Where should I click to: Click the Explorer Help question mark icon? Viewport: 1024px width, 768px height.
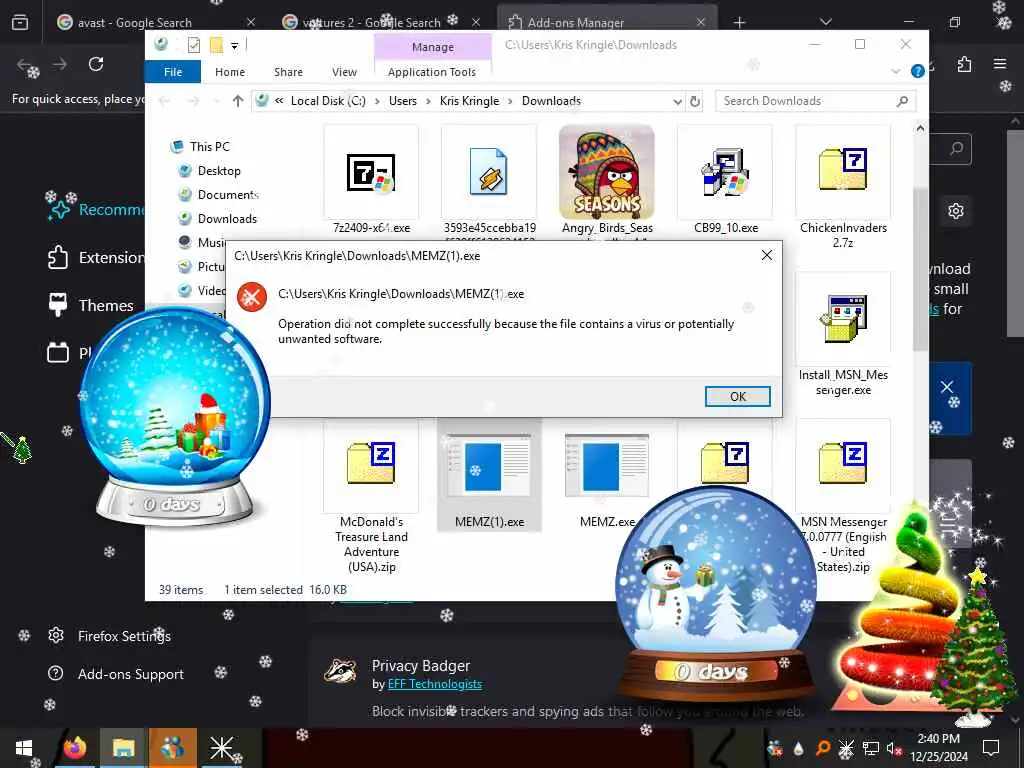918,71
